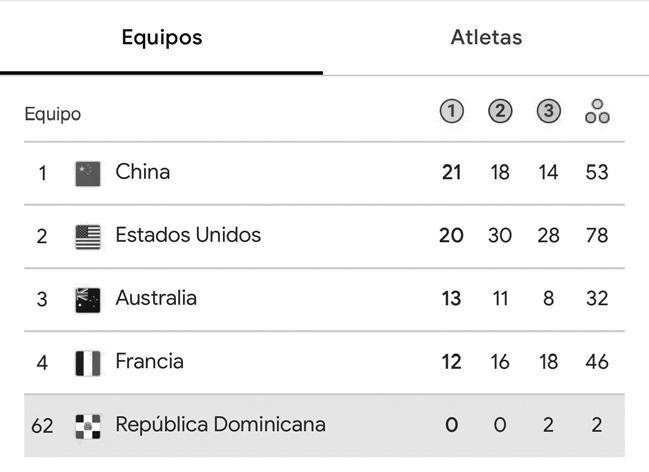Click the total medals icon
649x472 pixels.
(x=597, y=111)
